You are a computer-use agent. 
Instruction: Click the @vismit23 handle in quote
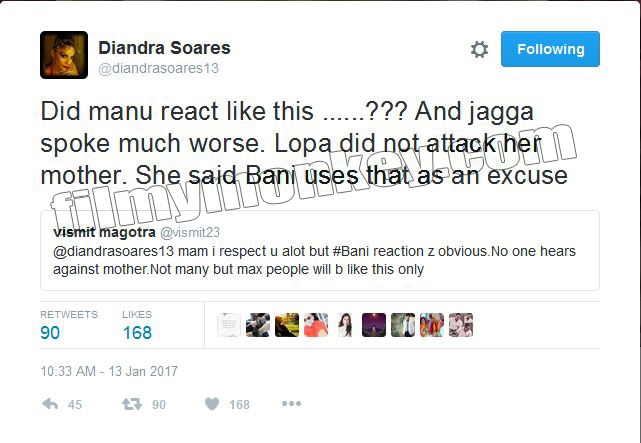coord(190,232)
